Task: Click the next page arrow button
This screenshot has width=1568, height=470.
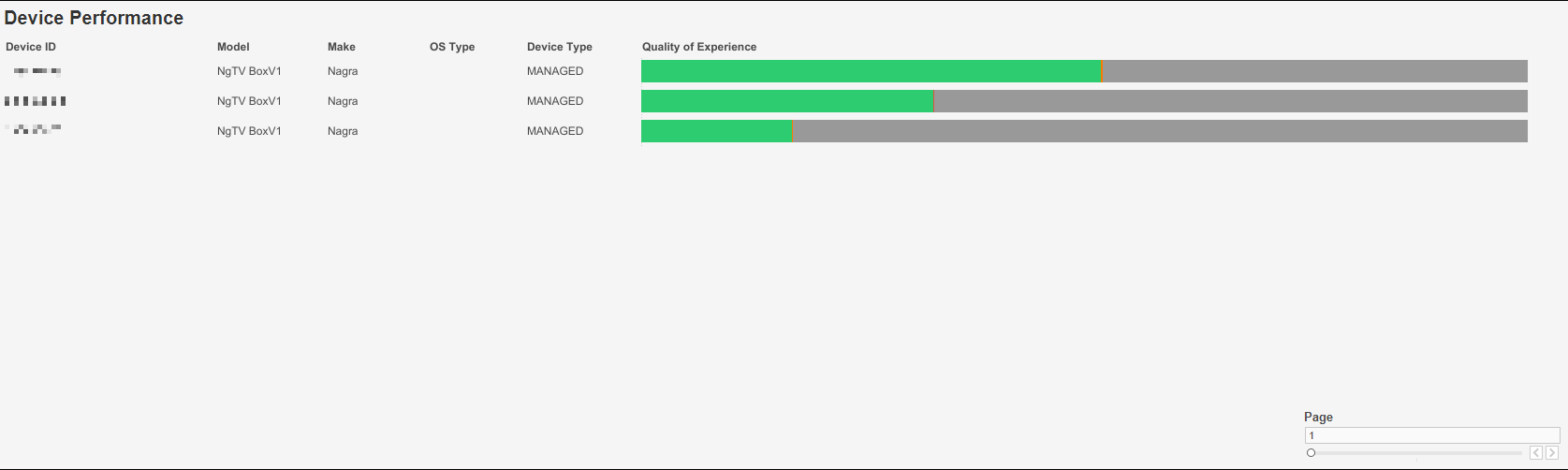Action: 1551,453
